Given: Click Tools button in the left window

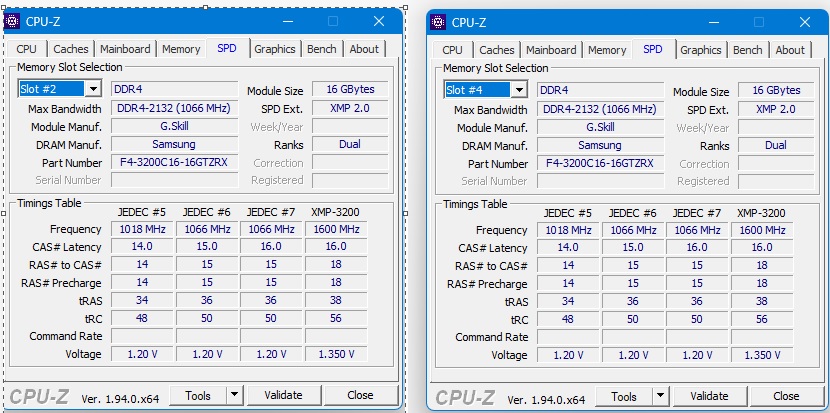Looking at the screenshot, I should [x=197, y=396].
